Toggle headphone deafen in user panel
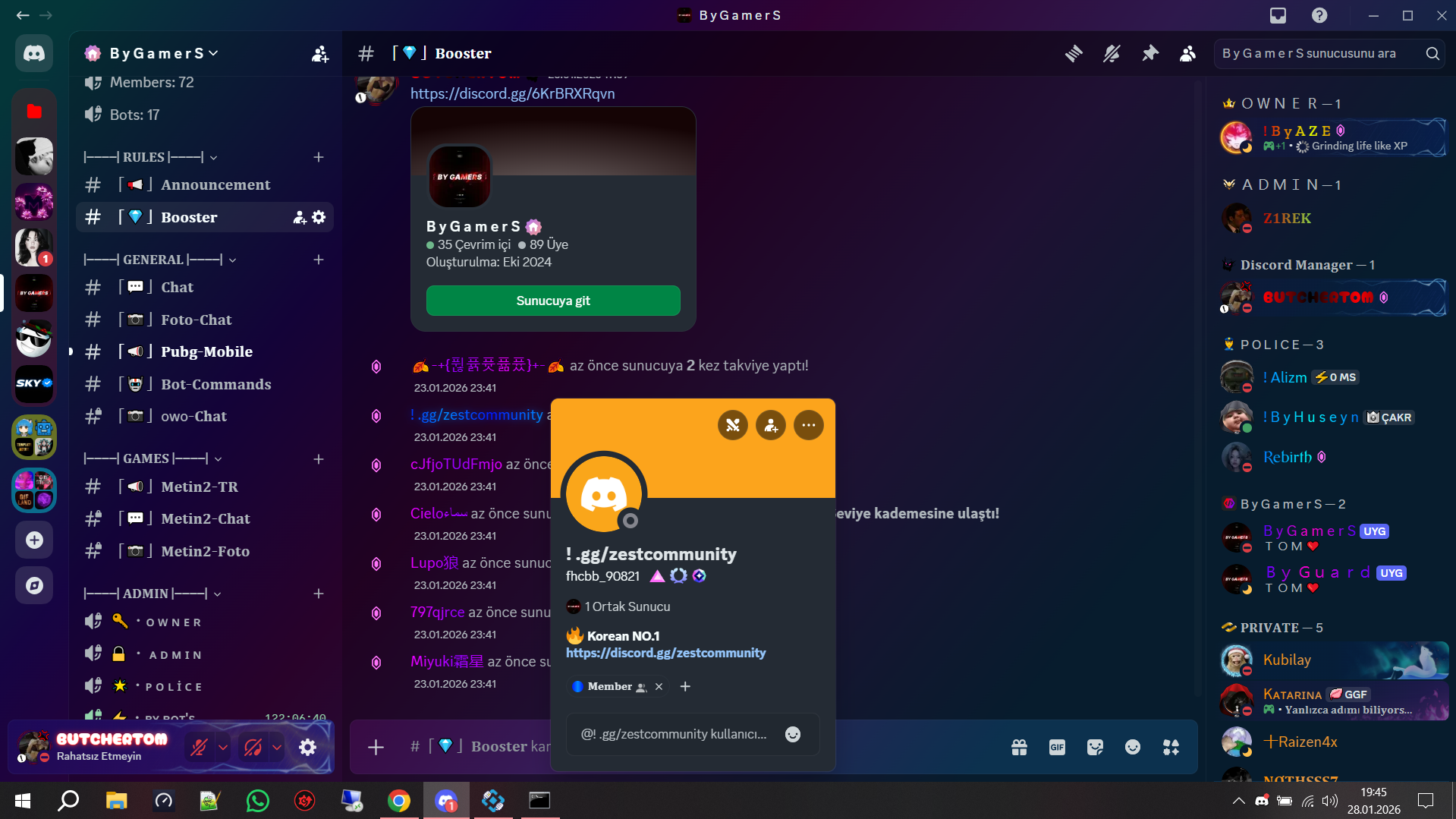The image size is (1456, 819). (x=253, y=748)
